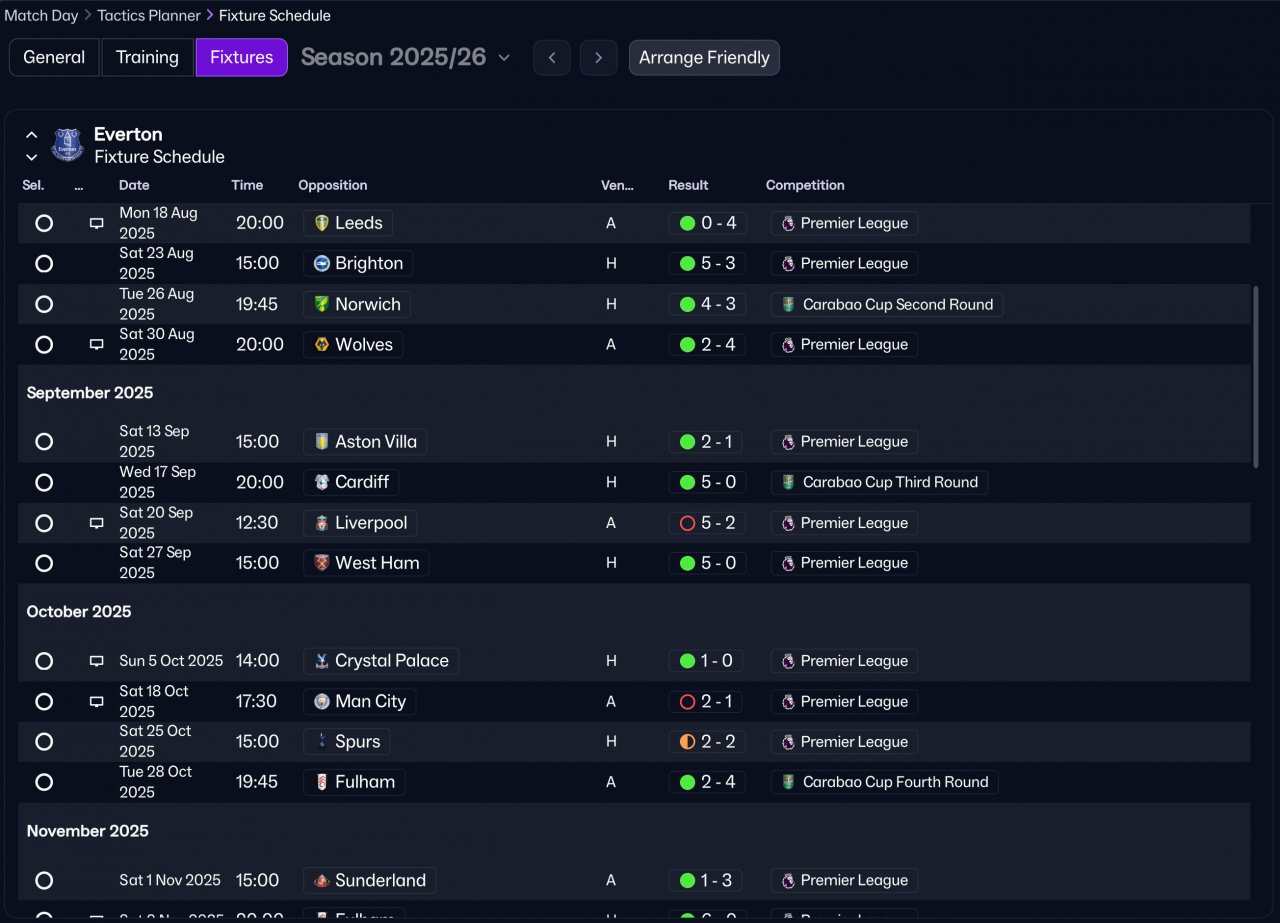
Task: Click the TV broadcast icon on Man City row
Action: (97, 702)
